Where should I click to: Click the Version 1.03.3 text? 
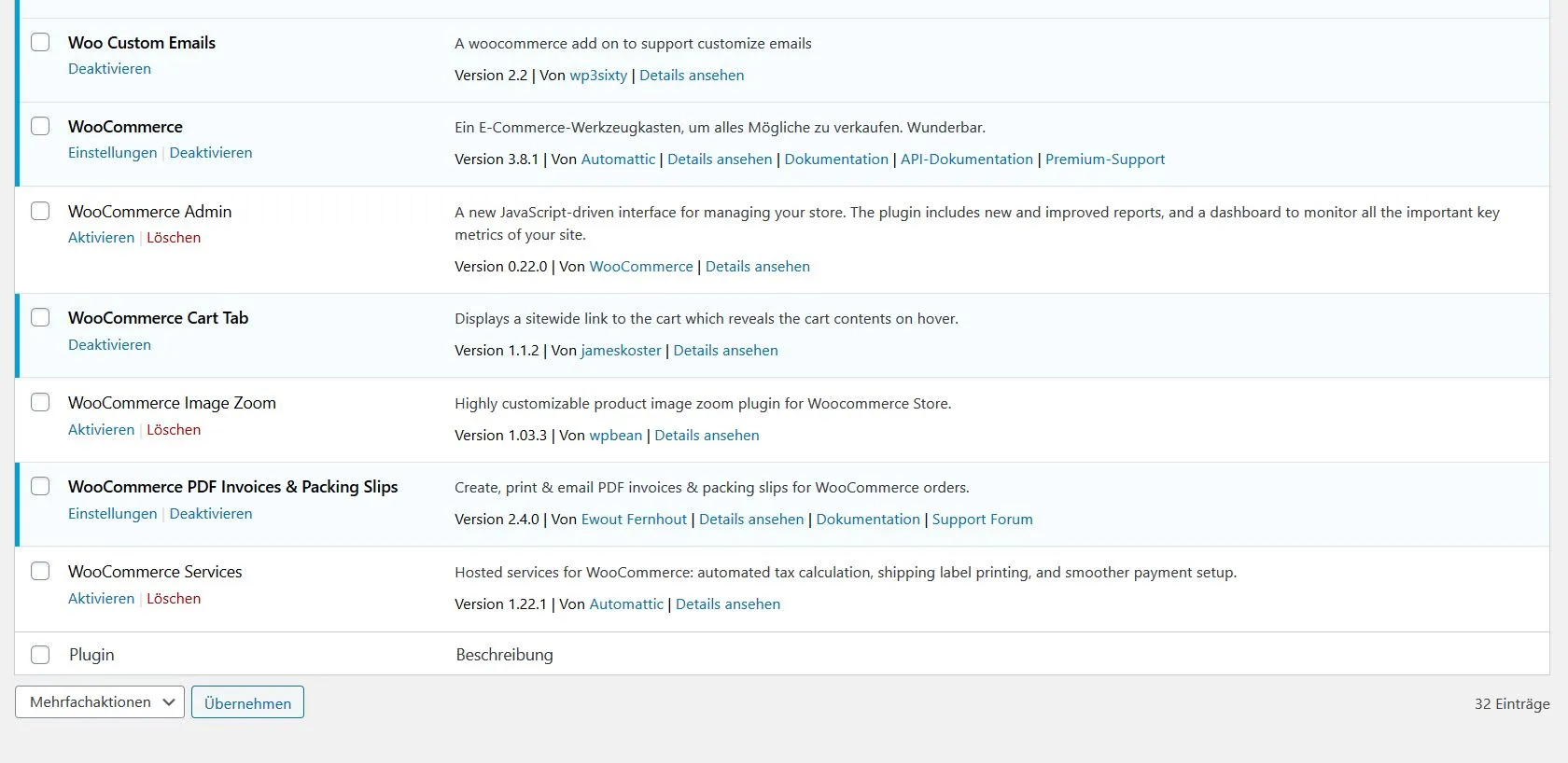click(x=501, y=436)
